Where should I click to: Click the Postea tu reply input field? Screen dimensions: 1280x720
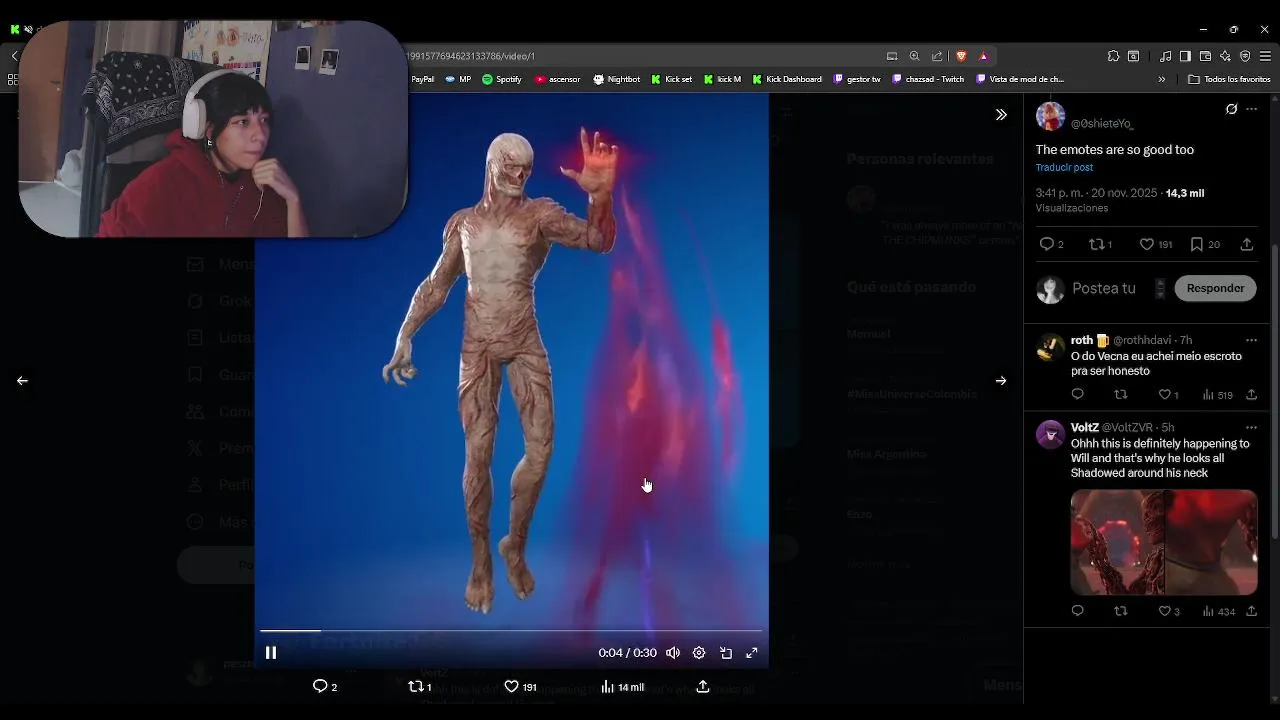point(1104,288)
